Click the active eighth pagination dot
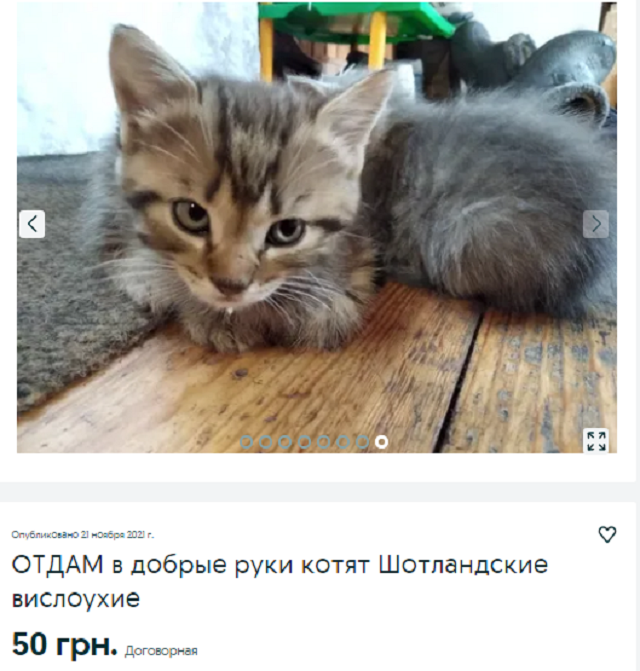 coord(382,442)
